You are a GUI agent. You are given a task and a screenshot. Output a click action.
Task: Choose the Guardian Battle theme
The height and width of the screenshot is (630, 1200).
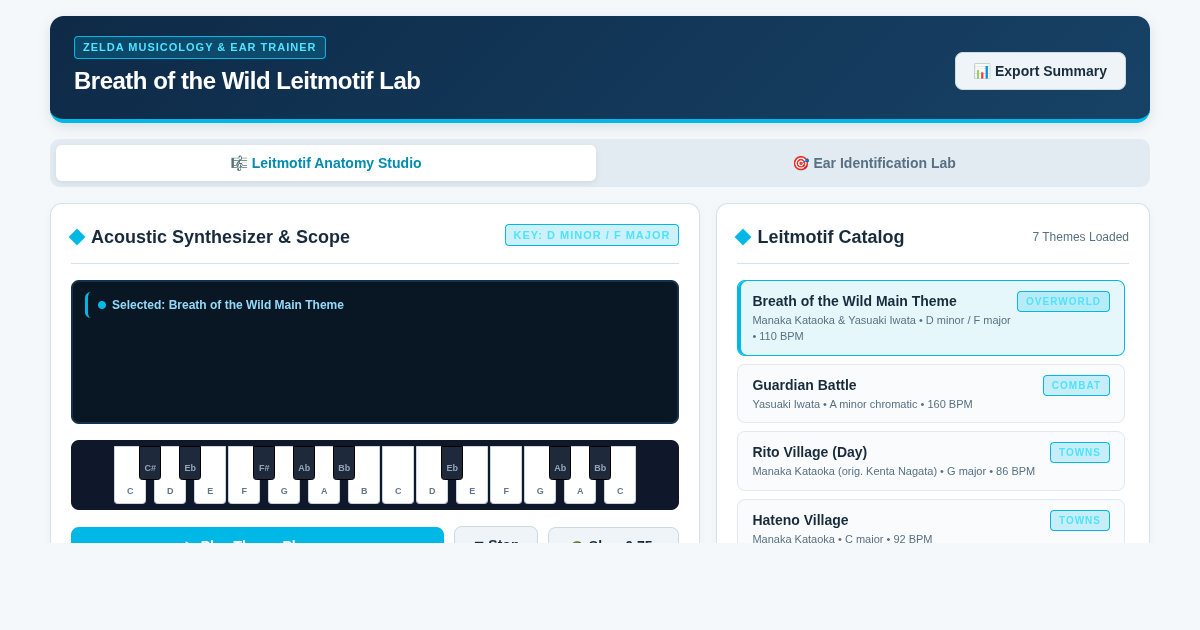(931, 393)
